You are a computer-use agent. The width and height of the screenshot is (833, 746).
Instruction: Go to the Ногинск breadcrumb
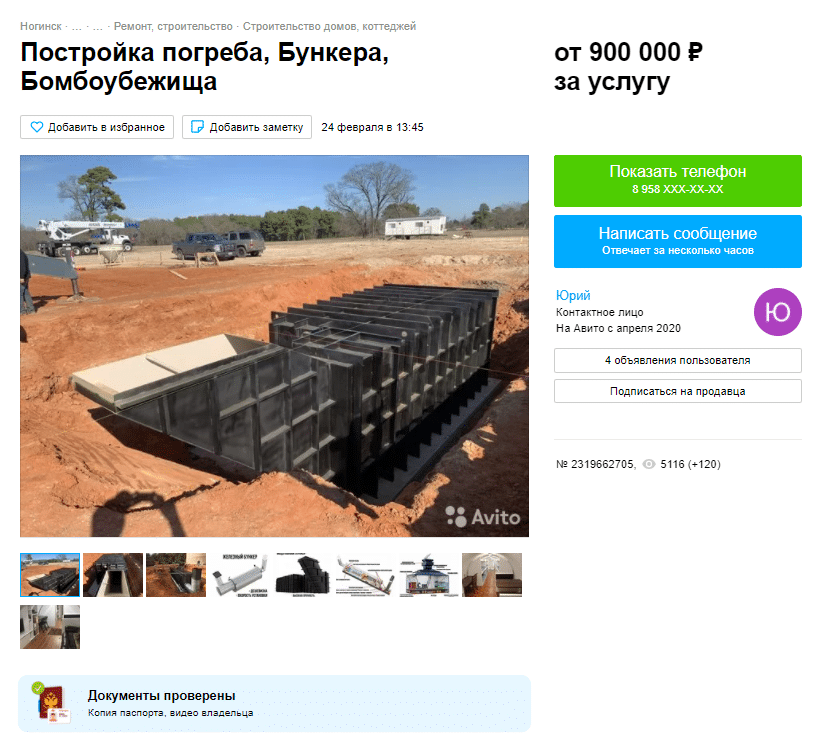41,26
